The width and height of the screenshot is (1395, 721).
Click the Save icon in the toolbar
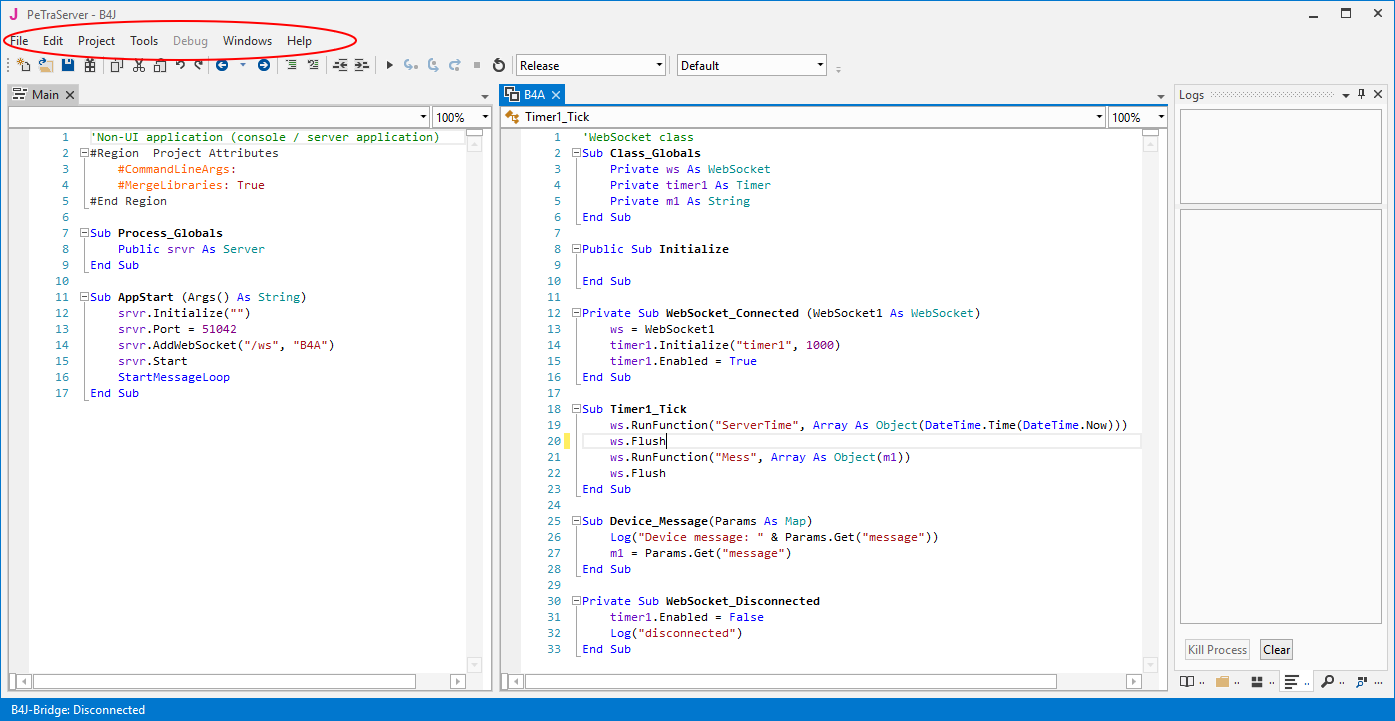click(x=68, y=65)
